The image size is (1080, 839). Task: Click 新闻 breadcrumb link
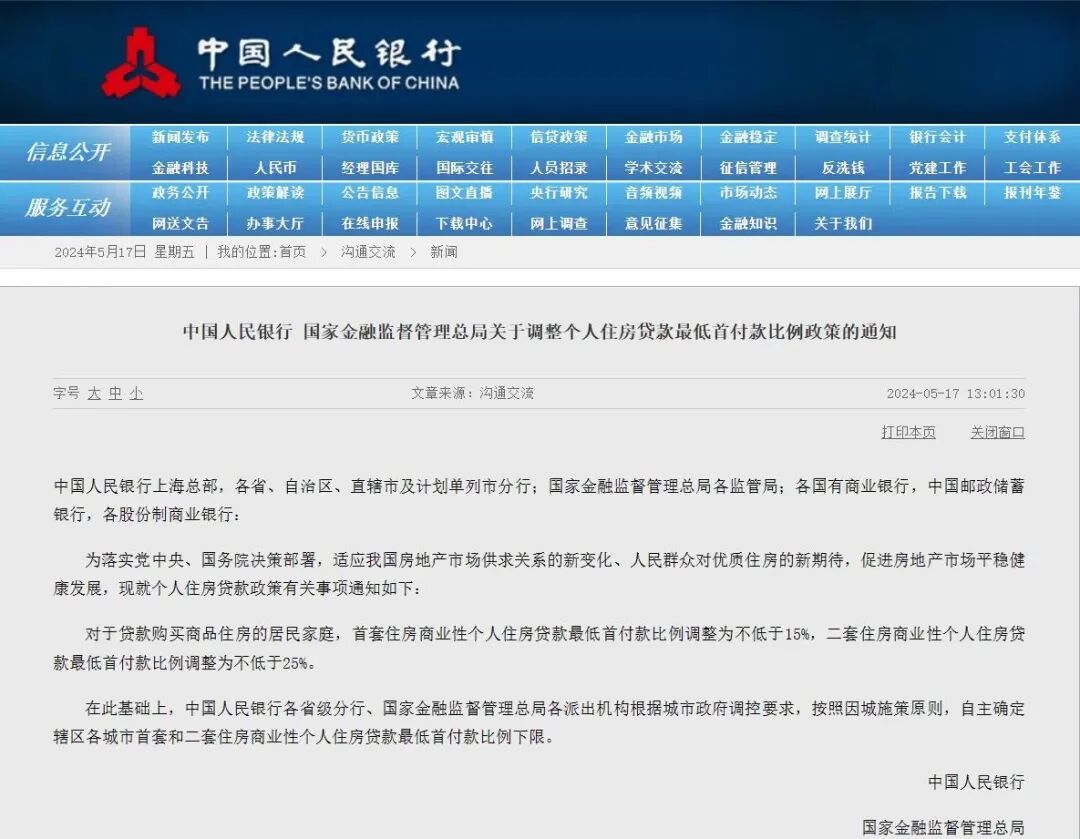point(444,252)
